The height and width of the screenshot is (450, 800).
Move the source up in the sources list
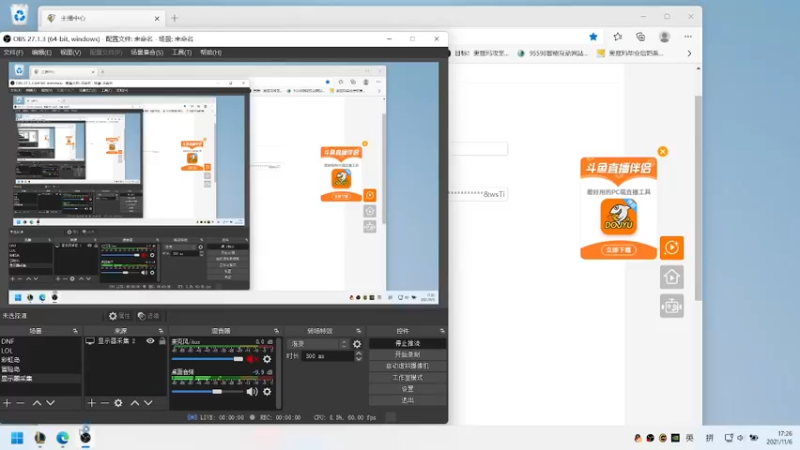[x=135, y=403]
